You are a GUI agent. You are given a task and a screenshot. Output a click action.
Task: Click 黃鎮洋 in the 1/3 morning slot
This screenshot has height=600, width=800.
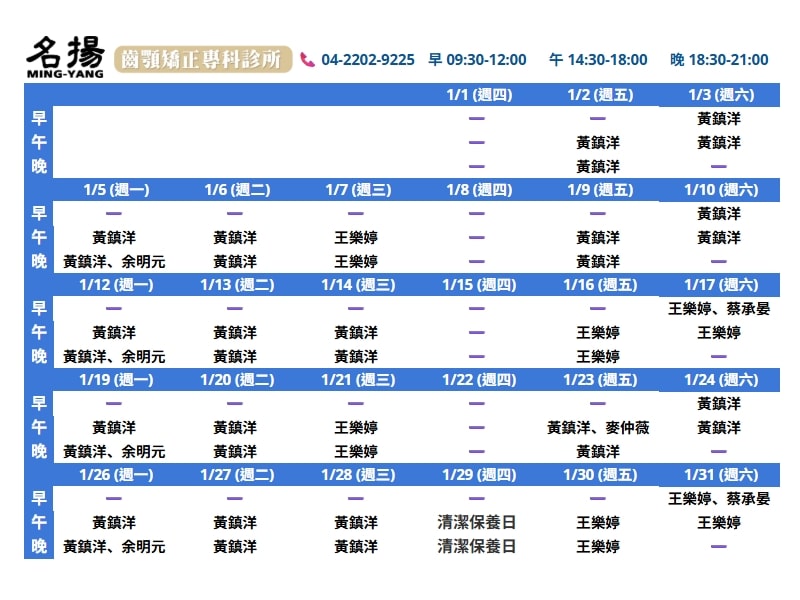[x=719, y=118]
